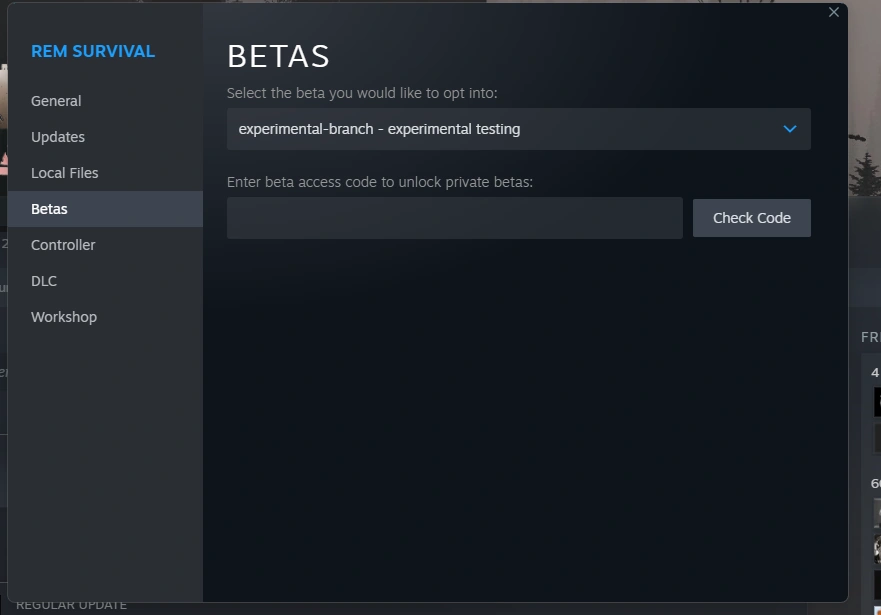Click the Check Code button
Screen dimensions: 881x615
[751, 217]
